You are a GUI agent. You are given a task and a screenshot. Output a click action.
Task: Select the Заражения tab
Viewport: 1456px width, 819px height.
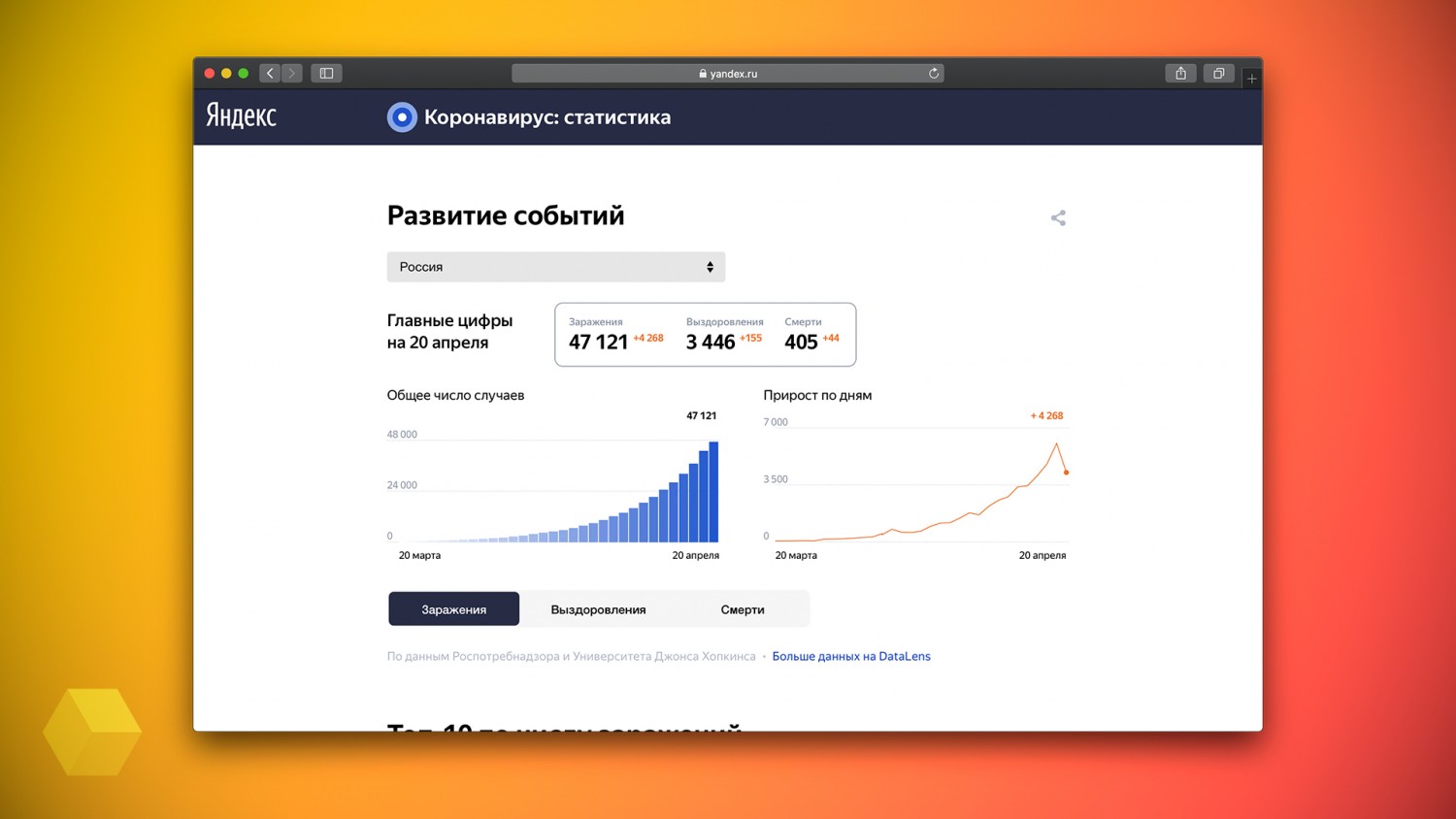click(x=454, y=609)
